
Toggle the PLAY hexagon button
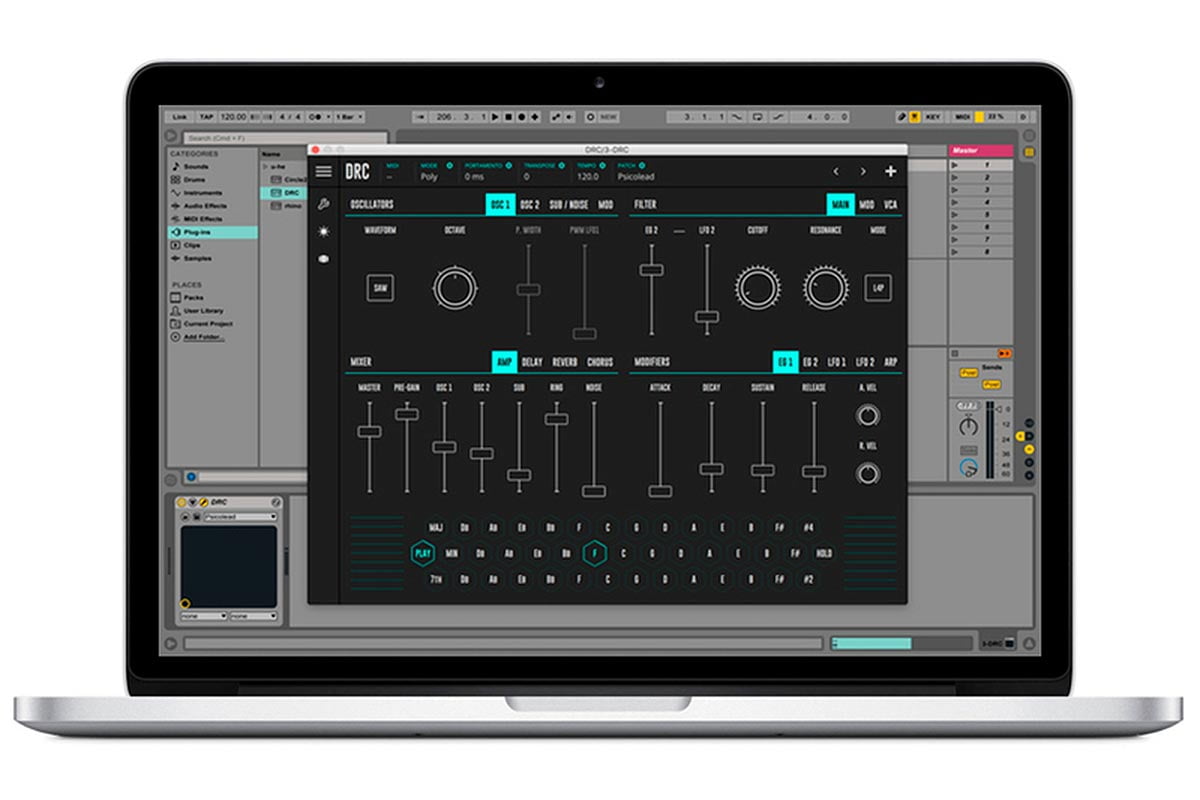423,553
